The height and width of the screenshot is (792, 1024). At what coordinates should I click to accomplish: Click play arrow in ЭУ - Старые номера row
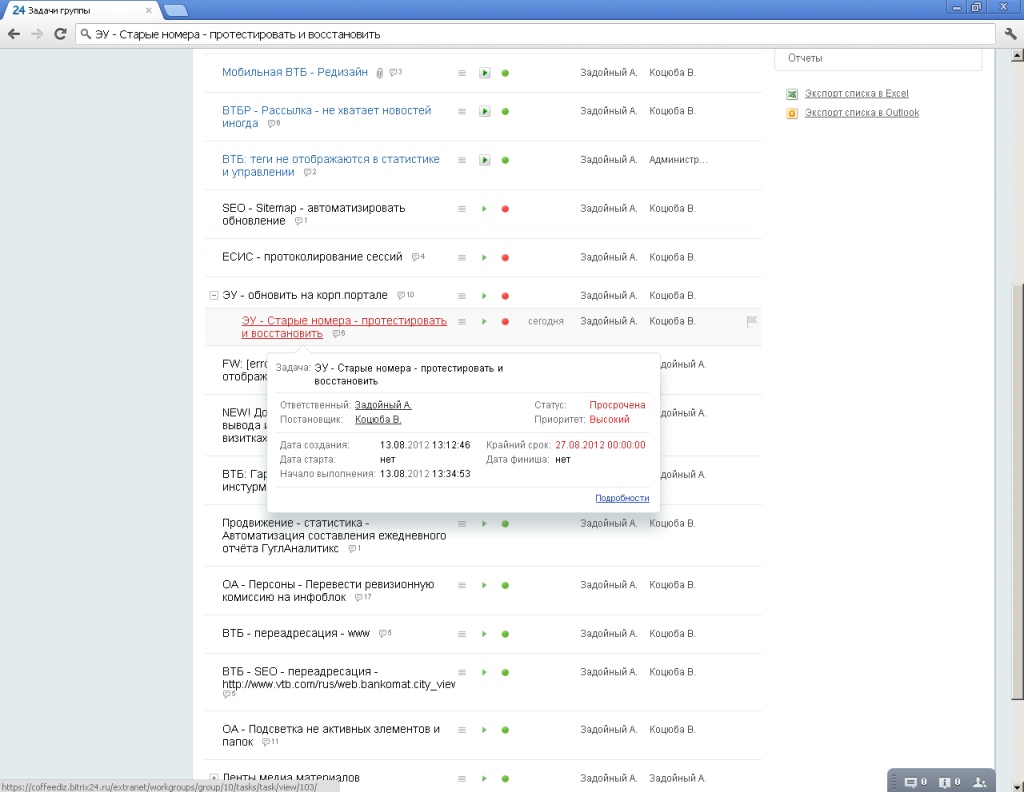click(484, 321)
